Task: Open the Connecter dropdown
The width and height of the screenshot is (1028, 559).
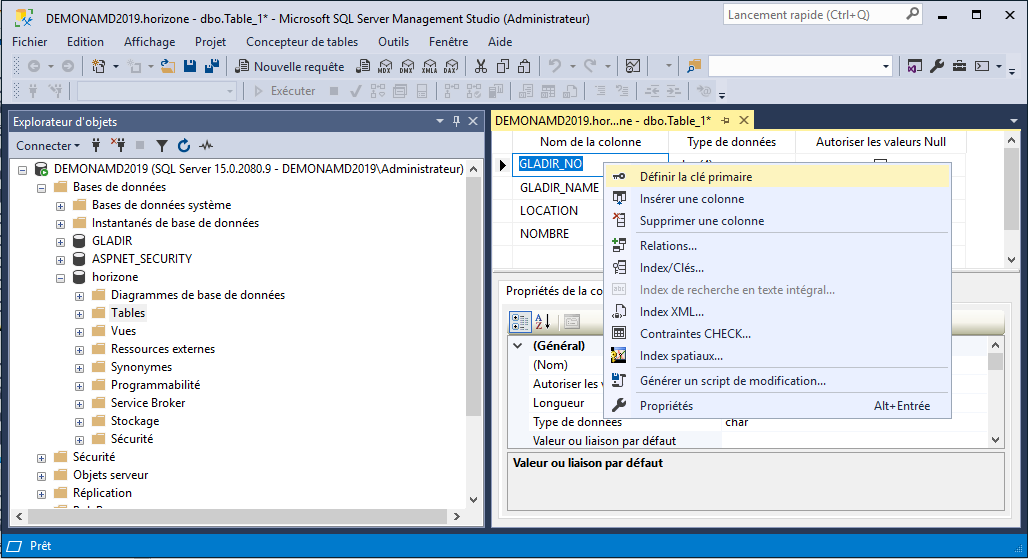Action: (48, 146)
